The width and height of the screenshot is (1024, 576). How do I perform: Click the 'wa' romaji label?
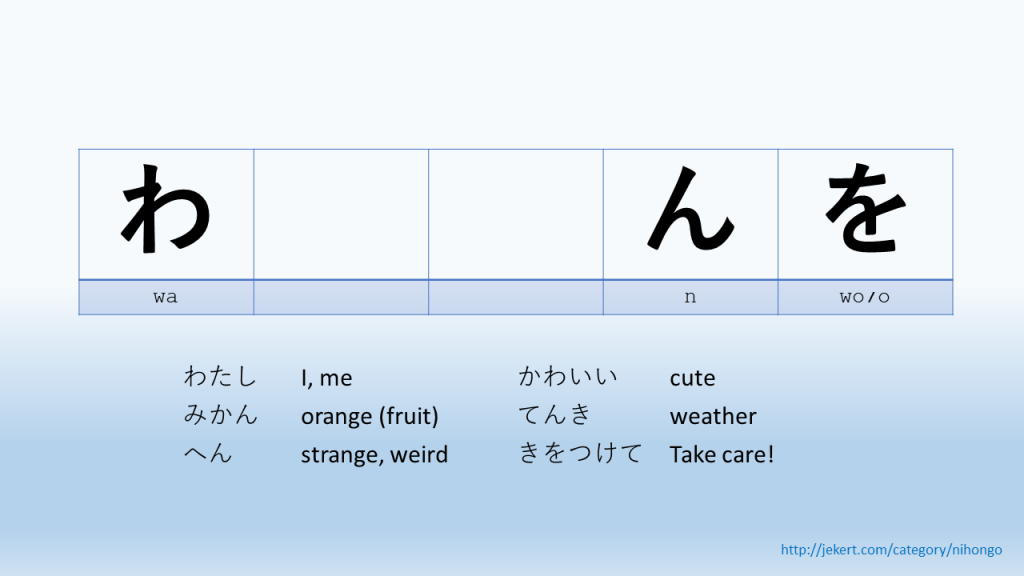[165, 297]
